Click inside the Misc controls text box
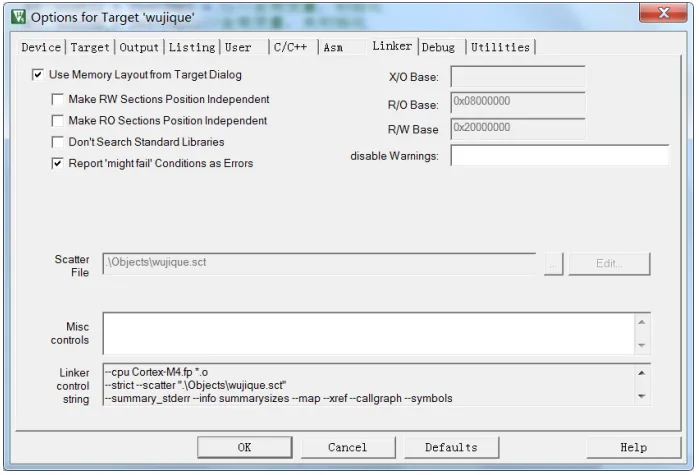699x475 pixels. pos(369,333)
